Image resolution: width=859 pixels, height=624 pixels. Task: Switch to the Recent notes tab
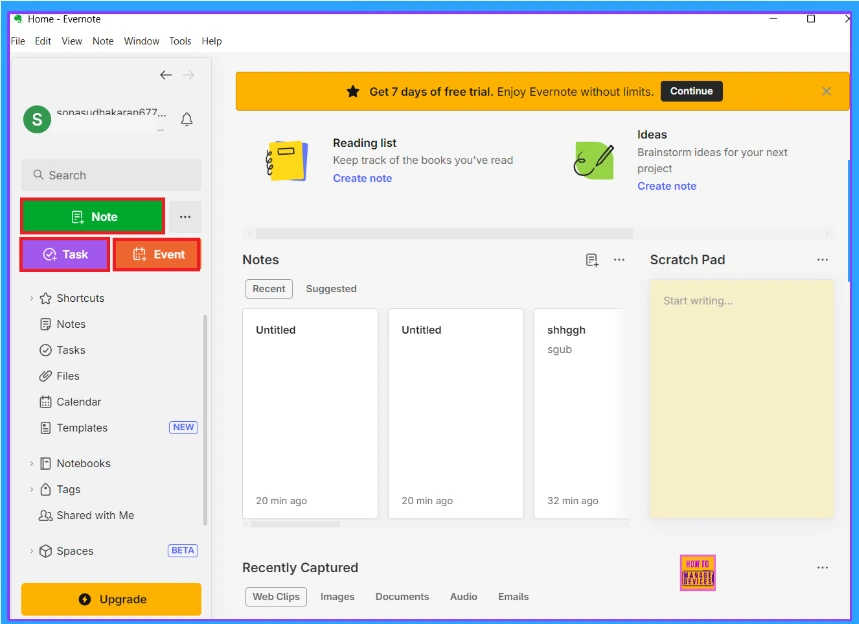click(269, 289)
